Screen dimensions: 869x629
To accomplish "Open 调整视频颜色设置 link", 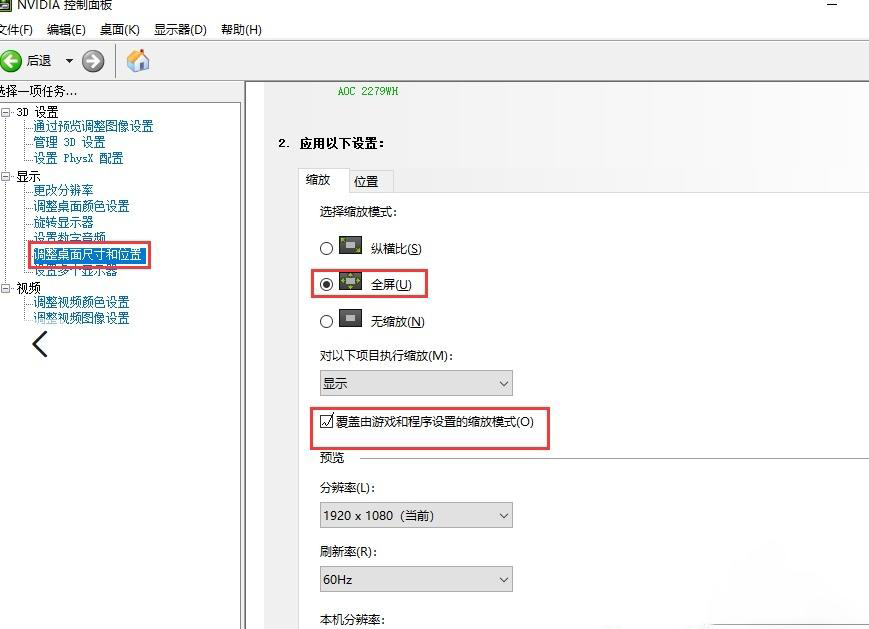I will [x=81, y=302].
